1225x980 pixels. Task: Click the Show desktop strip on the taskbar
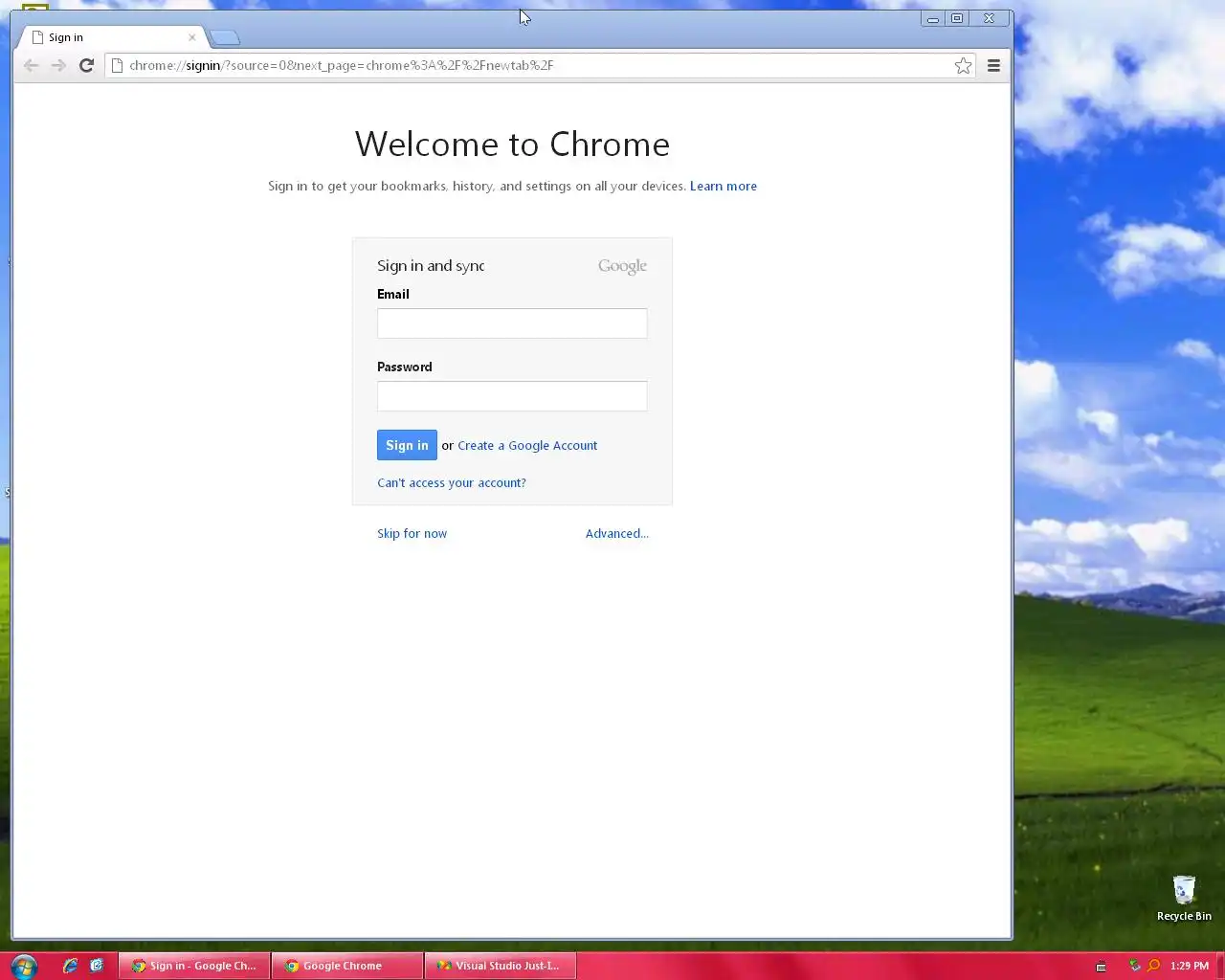tap(1219, 966)
